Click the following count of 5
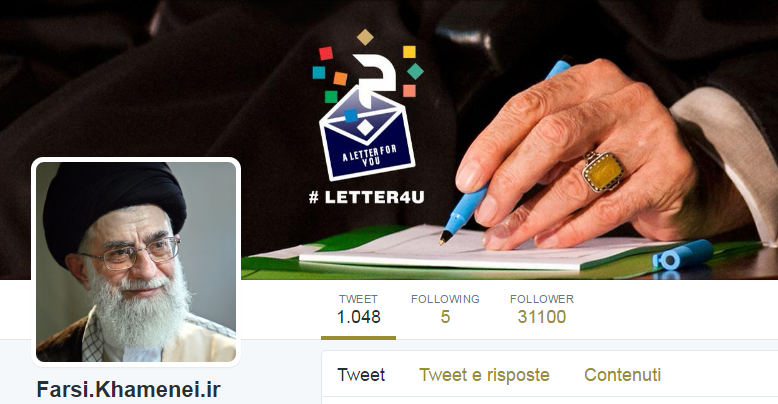 click(445, 317)
